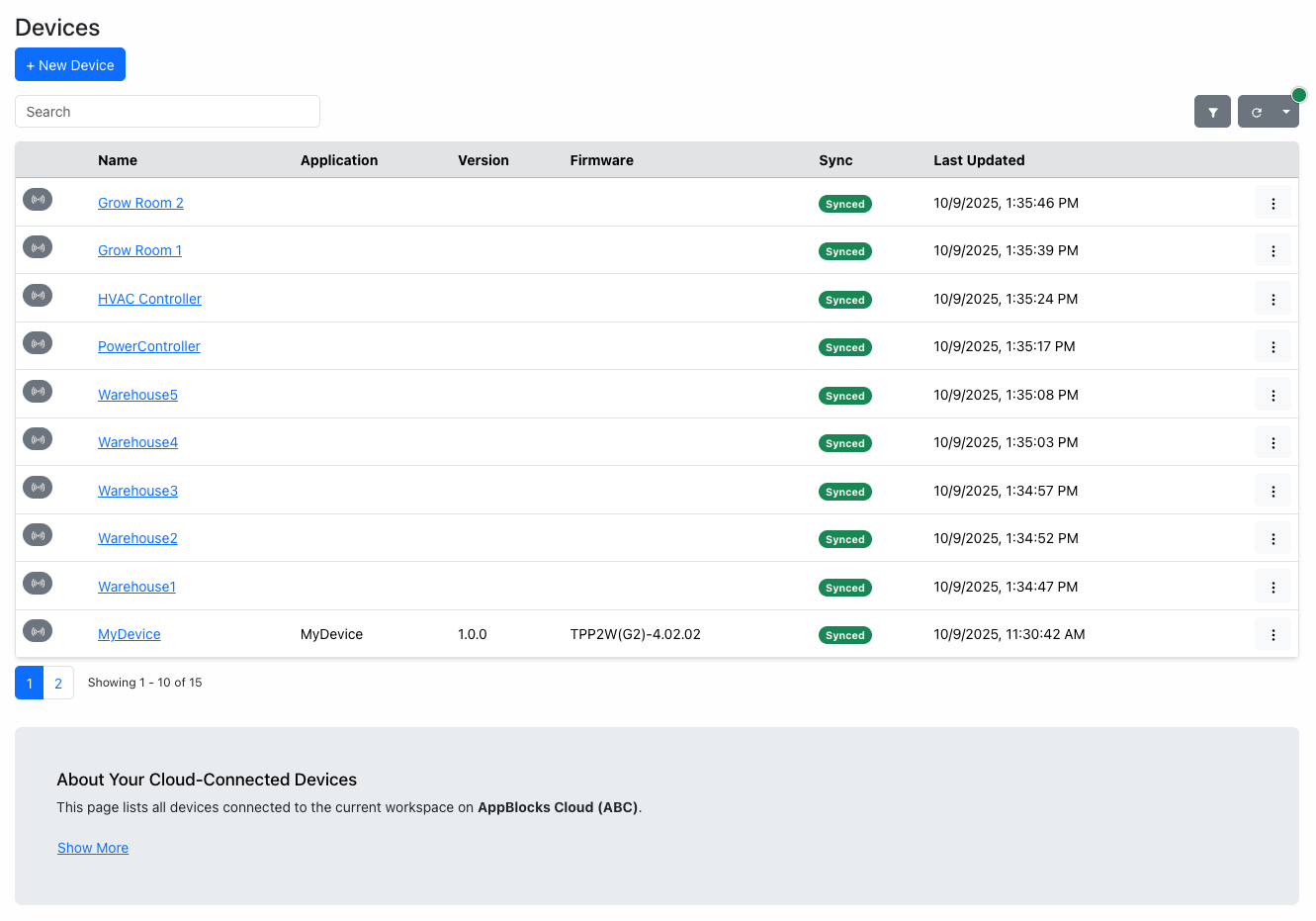The image size is (1316, 921).
Task: Open the three-dot menu for MyDevice
Action: point(1272,635)
